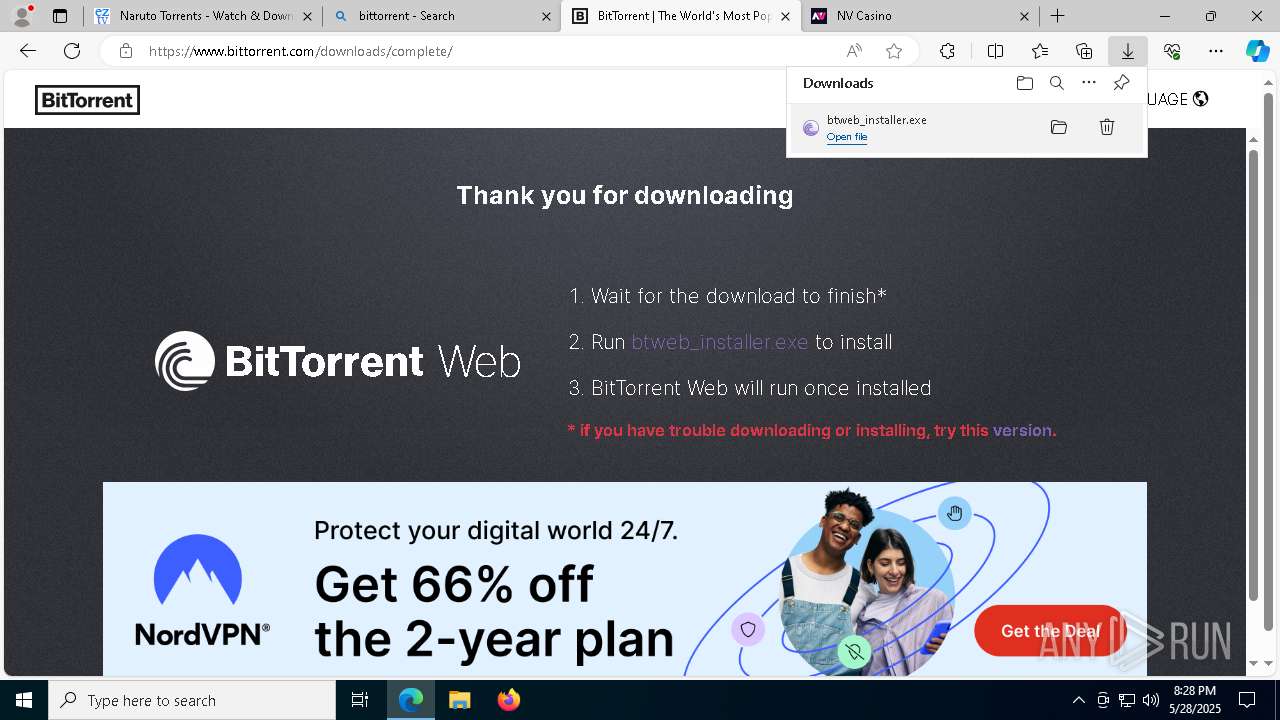
Task: Refresh the BitTorrent page
Action: [x=72, y=51]
